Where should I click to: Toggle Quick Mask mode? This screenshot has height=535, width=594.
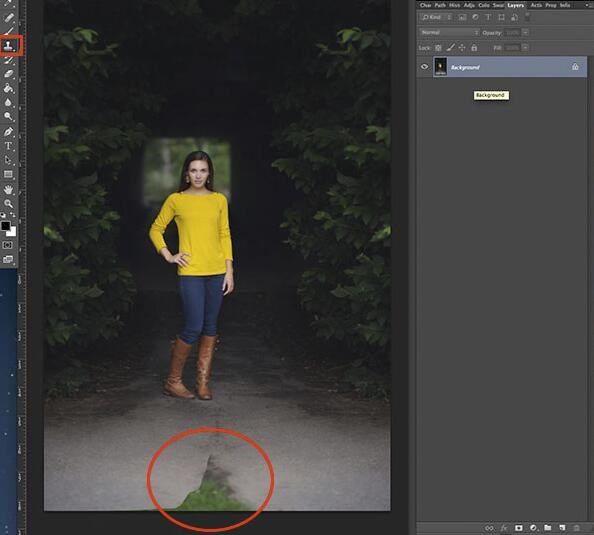point(8,245)
